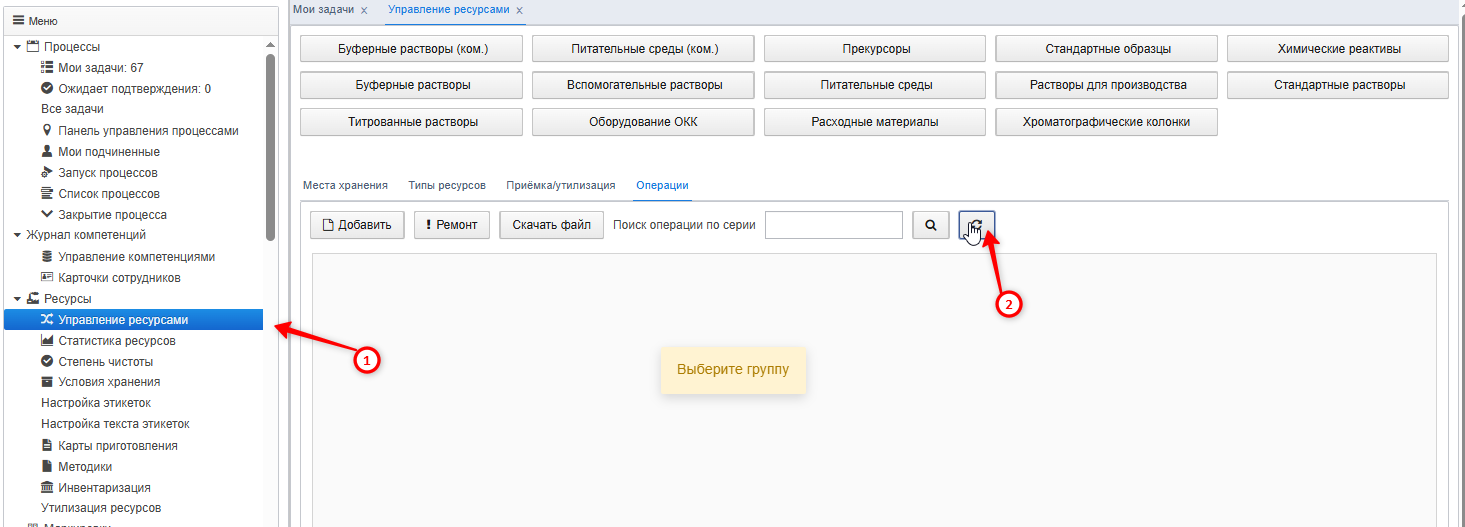Select Вспомогательные растворы group
This screenshot has width=1465, height=527.
coord(644,85)
